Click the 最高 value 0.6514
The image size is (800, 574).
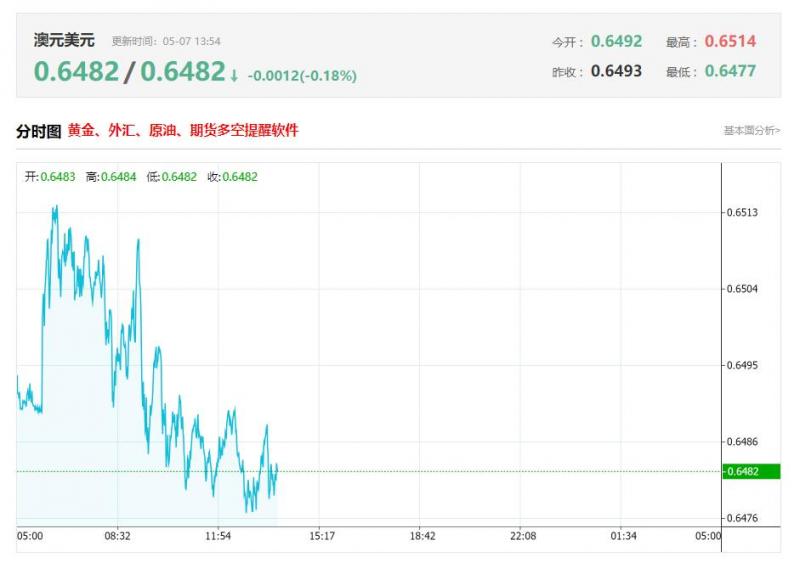tap(730, 41)
